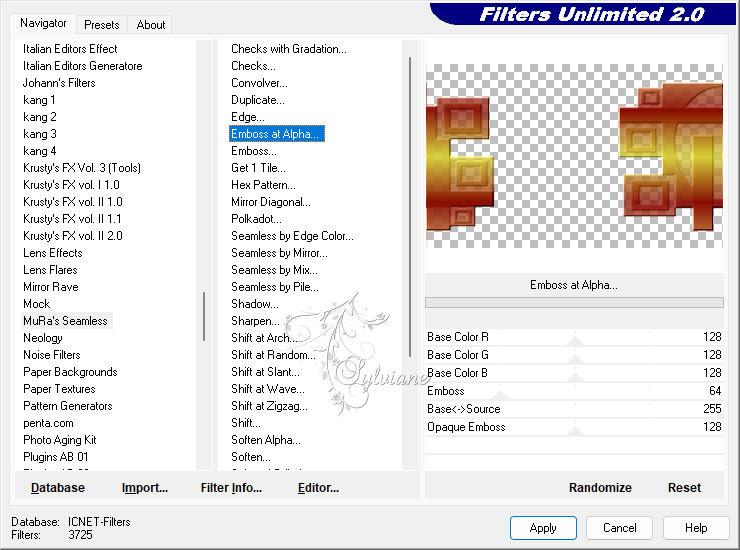Select Pattern Generators category
The height and width of the screenshot is (550, 740).
tap(67, 406)
